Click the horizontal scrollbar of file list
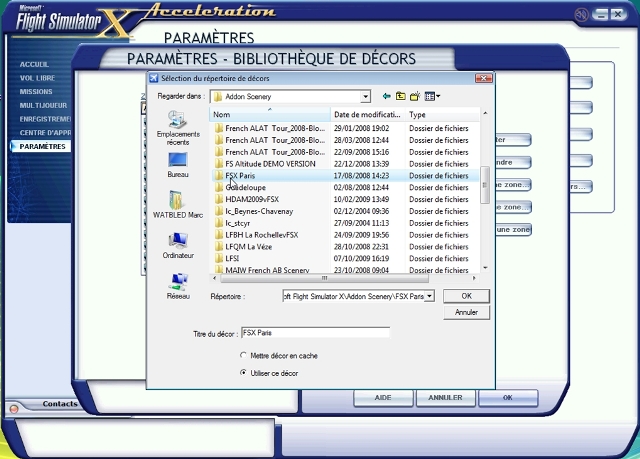 click(x=324, y=278)
